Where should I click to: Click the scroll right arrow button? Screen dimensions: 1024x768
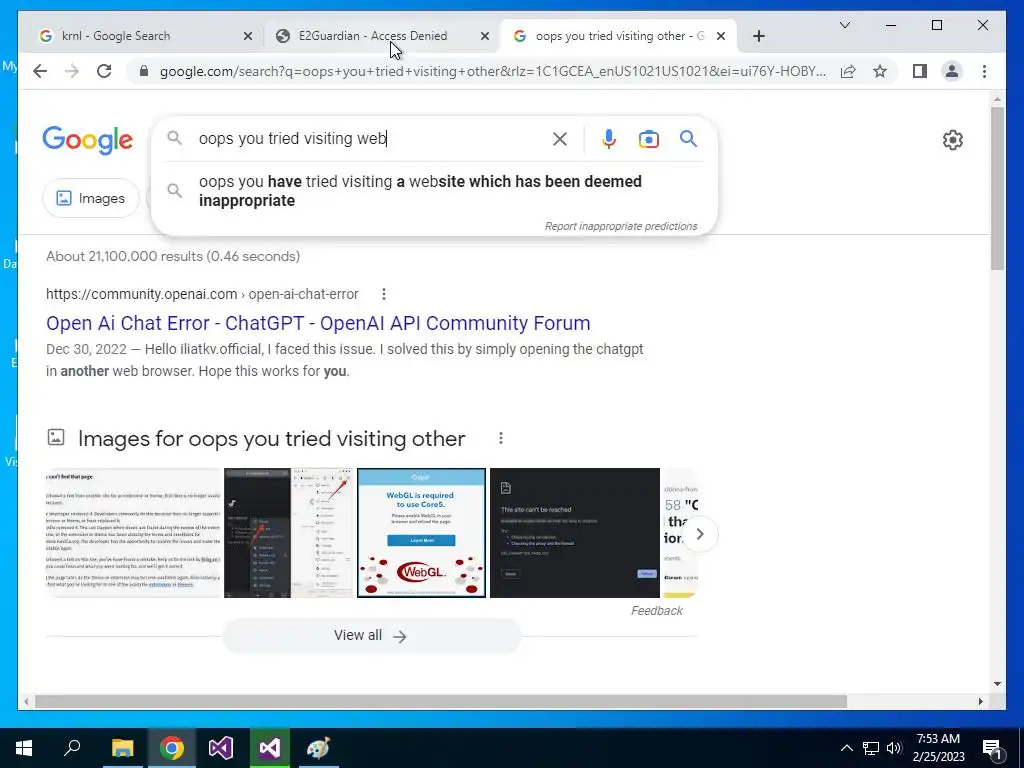pyautogui.click(x=981, y=701)
